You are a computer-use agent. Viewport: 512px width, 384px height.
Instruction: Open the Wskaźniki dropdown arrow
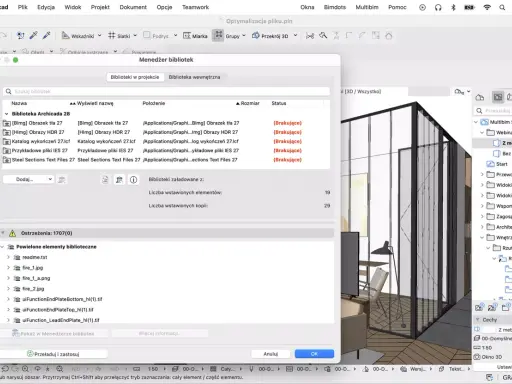[x=99, y=36]
